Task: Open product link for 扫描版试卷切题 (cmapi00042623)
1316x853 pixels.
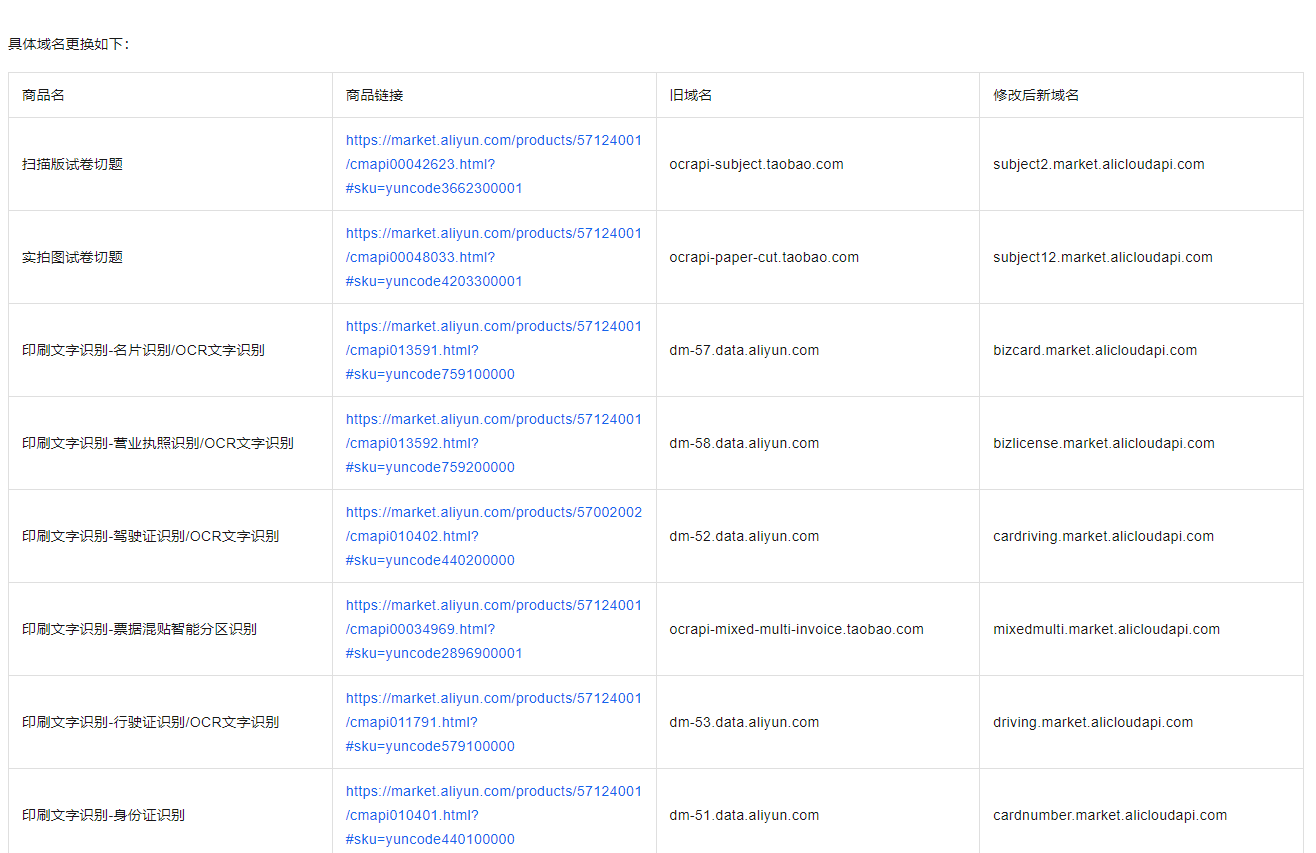Action: 494,164
